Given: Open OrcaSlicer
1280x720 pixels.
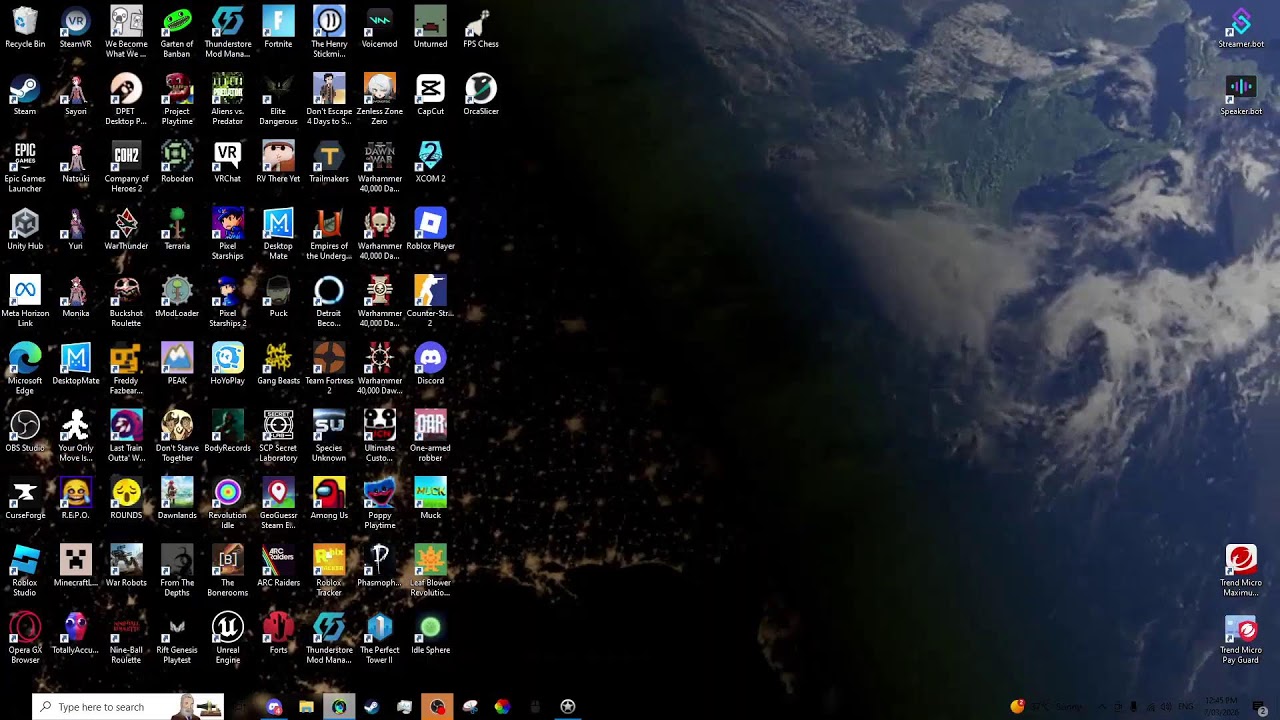Looking at the screenshot, I should (x=481, y=95).
